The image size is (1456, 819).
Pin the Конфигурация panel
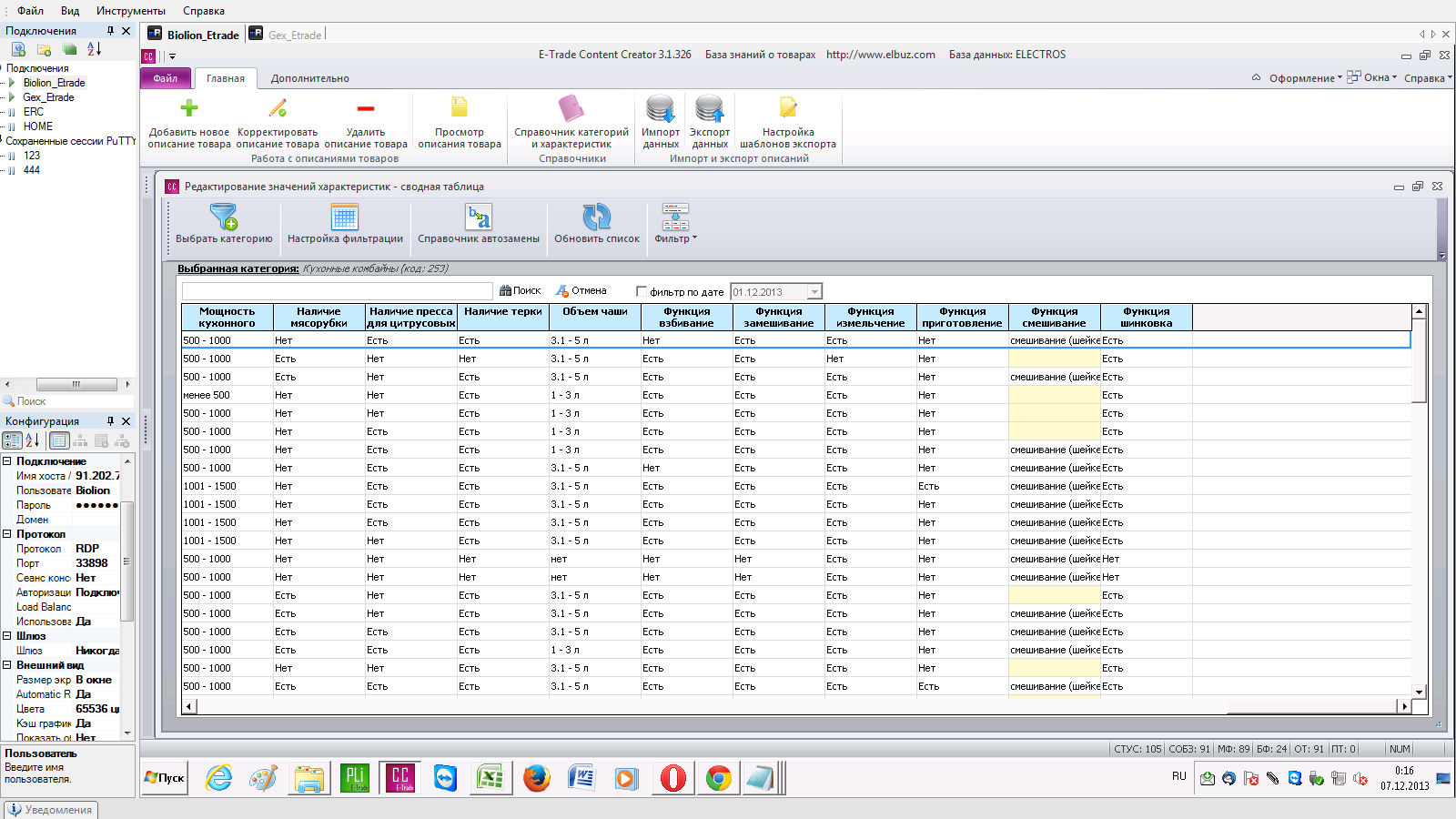(x=111, y=421)
